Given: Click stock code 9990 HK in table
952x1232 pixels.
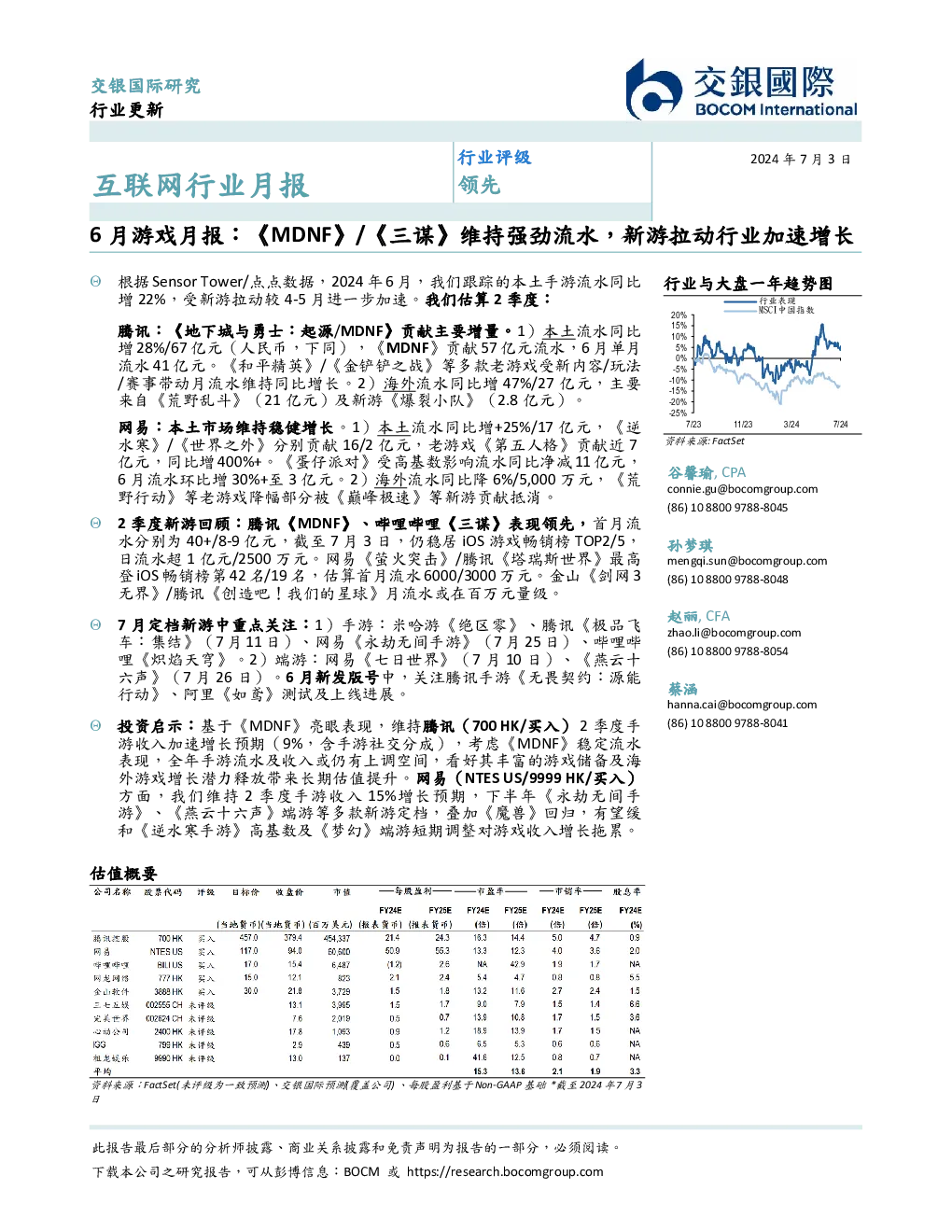Looking at the screenshot, I should (169, 1058).
